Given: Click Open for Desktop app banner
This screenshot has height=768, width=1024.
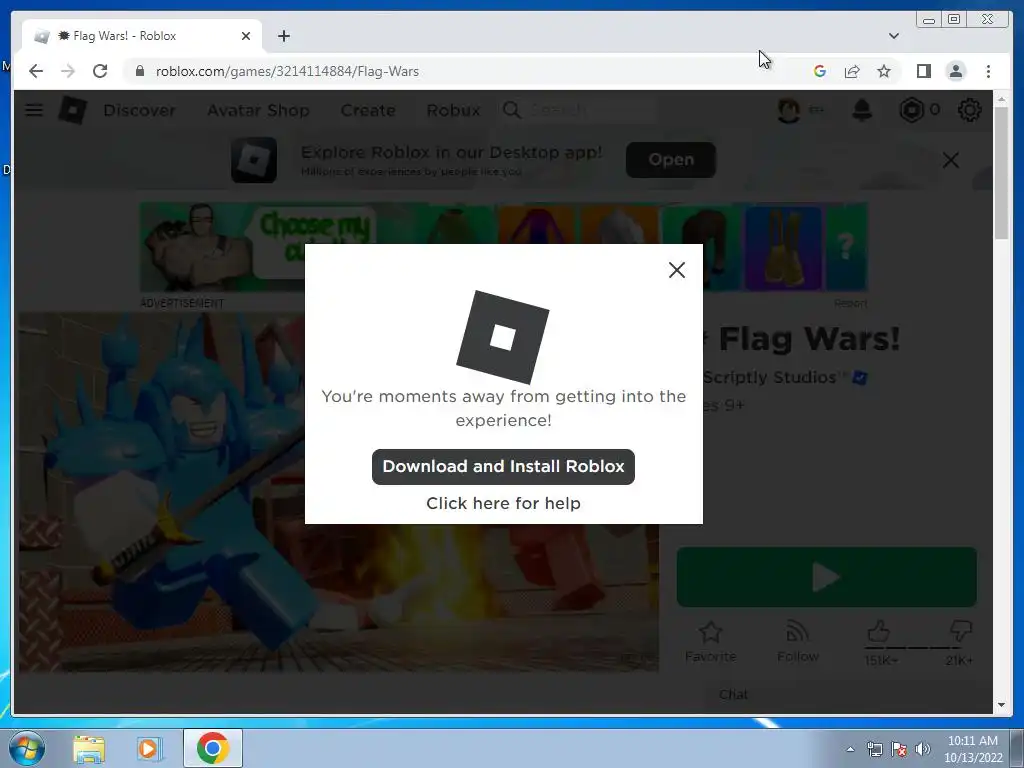Looking at the screenshot, I should (671, 159).
